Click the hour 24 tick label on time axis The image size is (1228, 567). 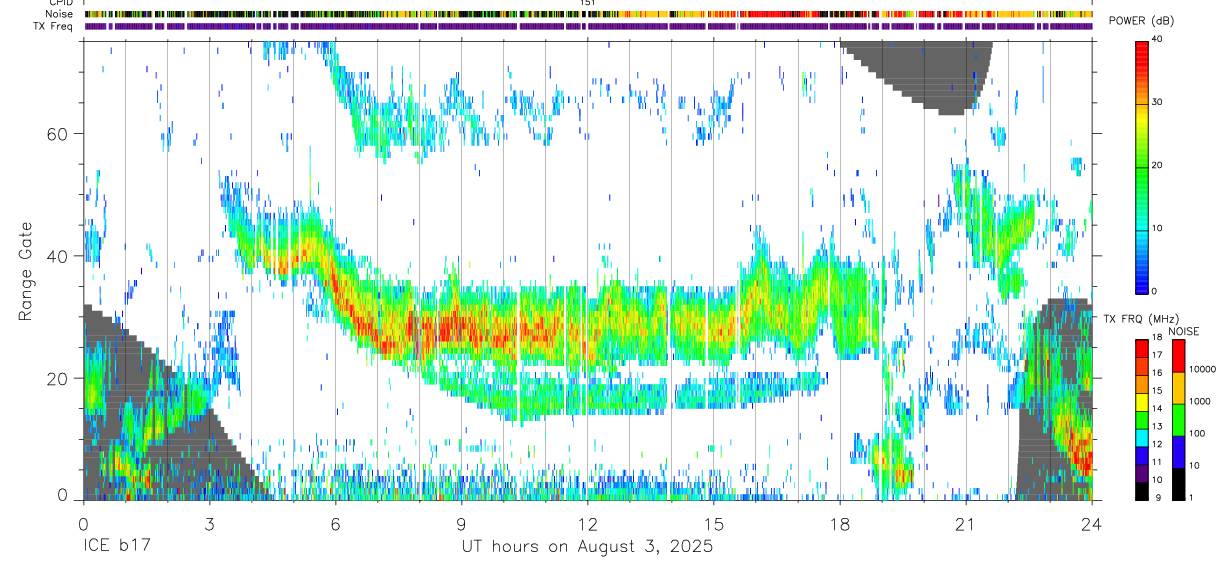1091,523
